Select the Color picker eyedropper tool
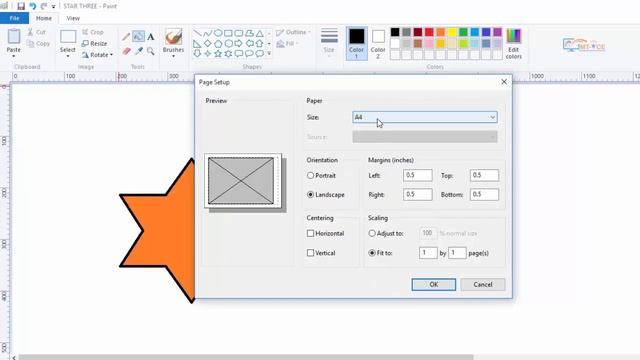 tap(139, 51)
